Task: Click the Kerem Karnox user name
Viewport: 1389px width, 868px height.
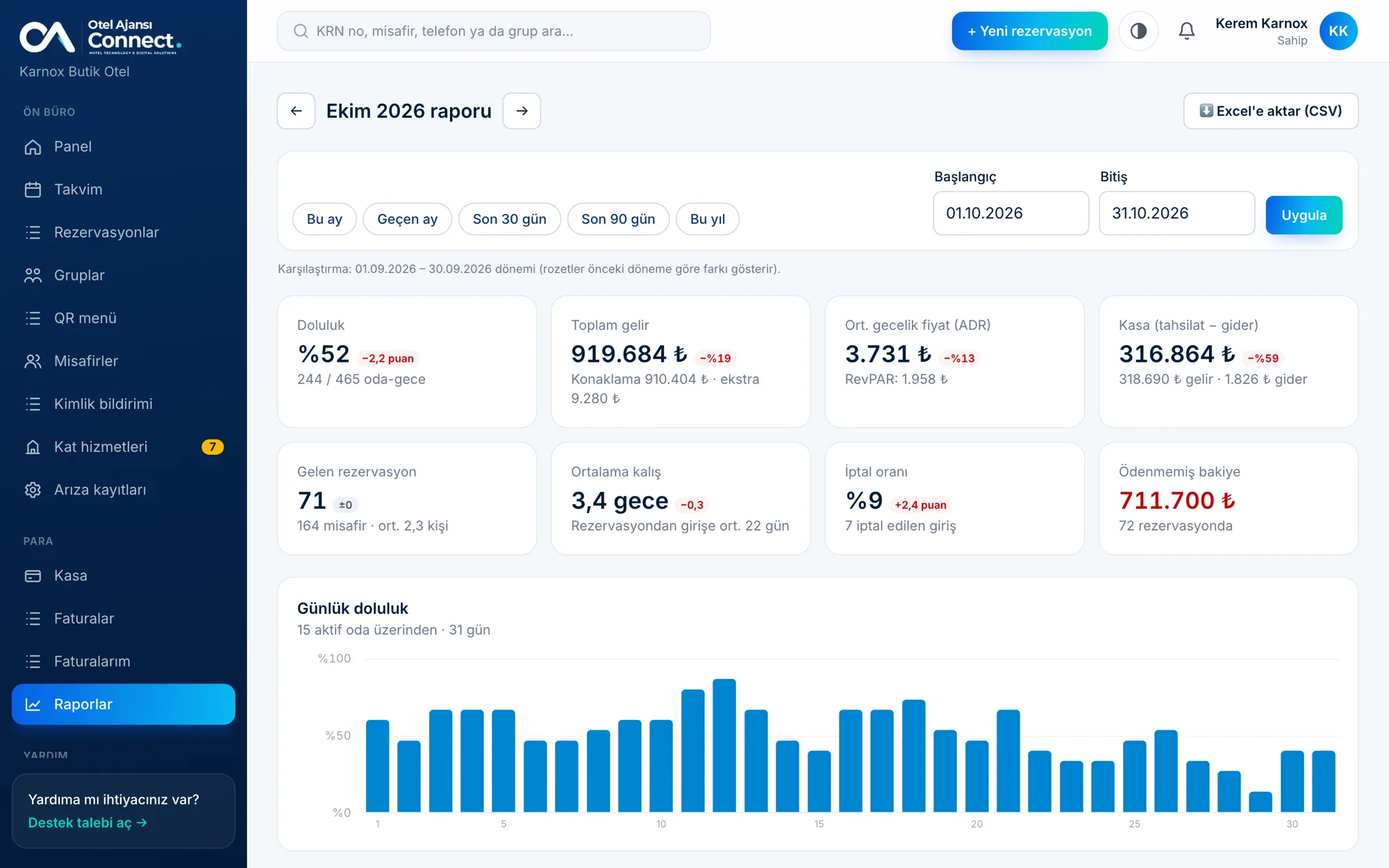Action: coord(1261,24)
